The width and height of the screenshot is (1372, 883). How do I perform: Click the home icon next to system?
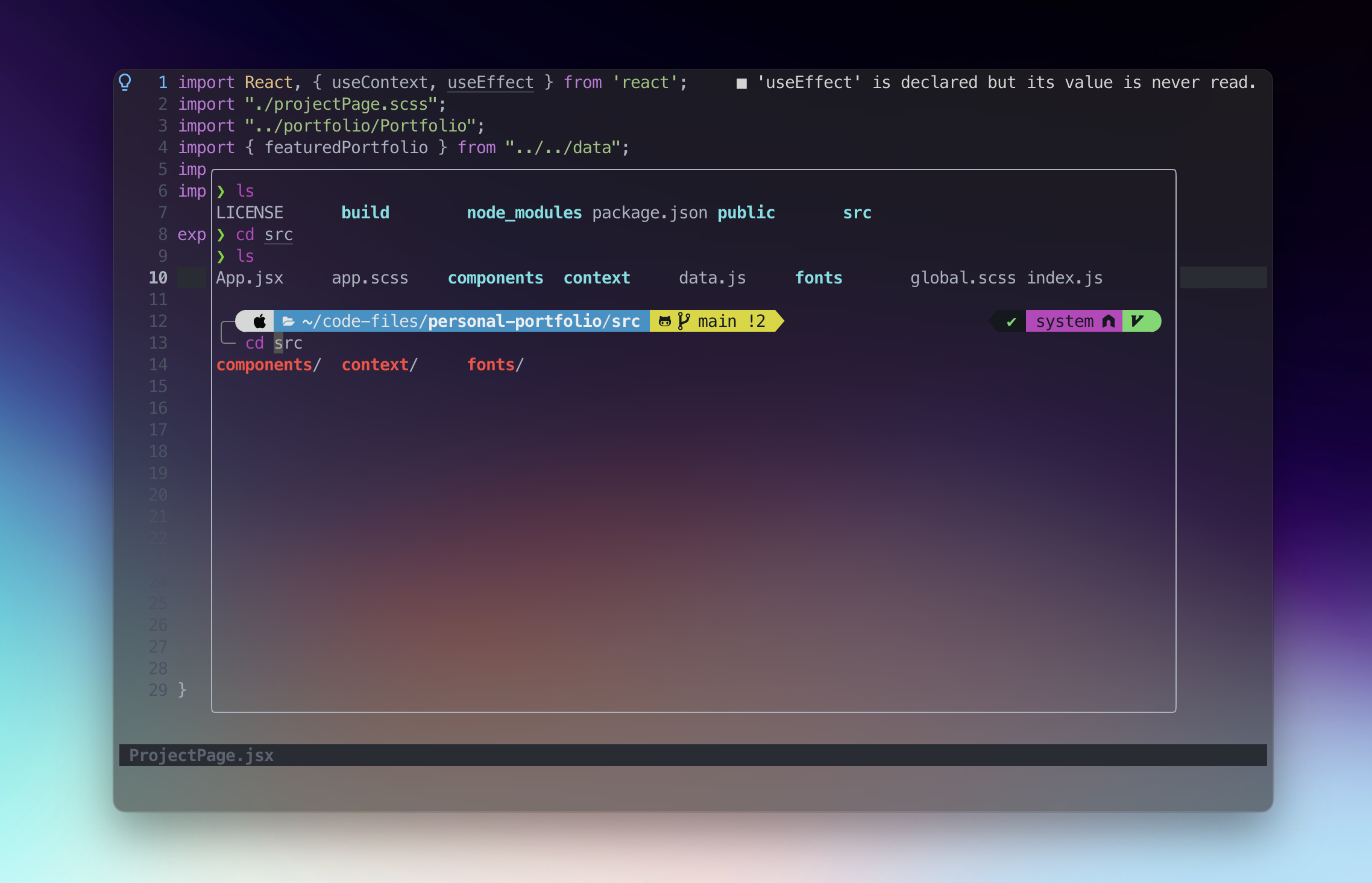[1108, 321]
